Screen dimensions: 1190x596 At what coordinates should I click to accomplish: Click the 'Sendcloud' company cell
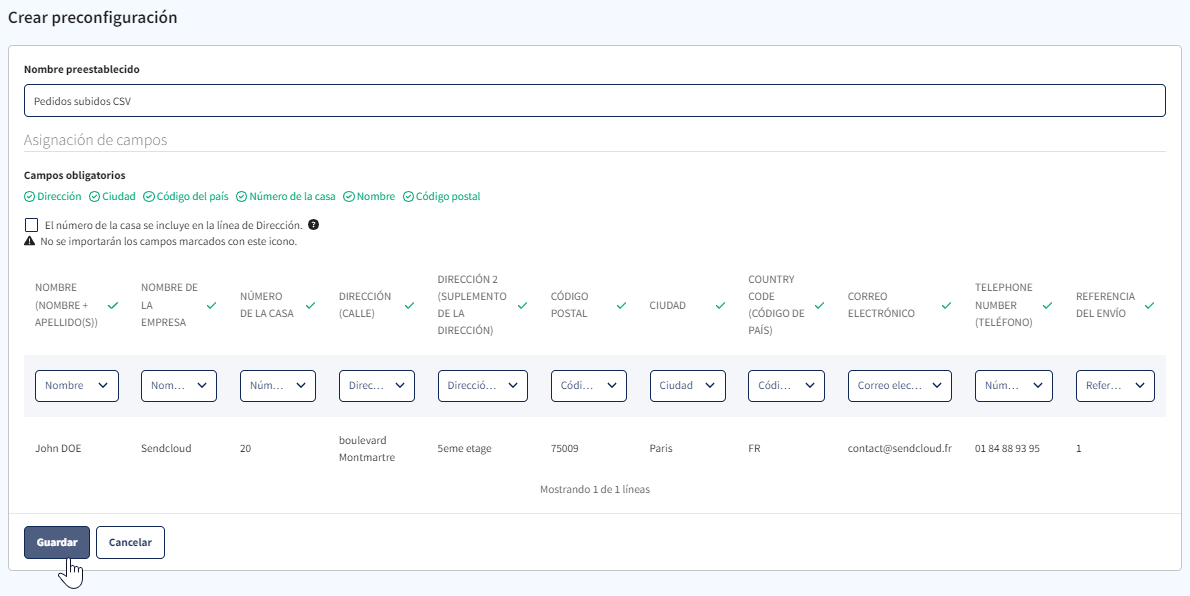pyautogui.click(x=166, y=449)
